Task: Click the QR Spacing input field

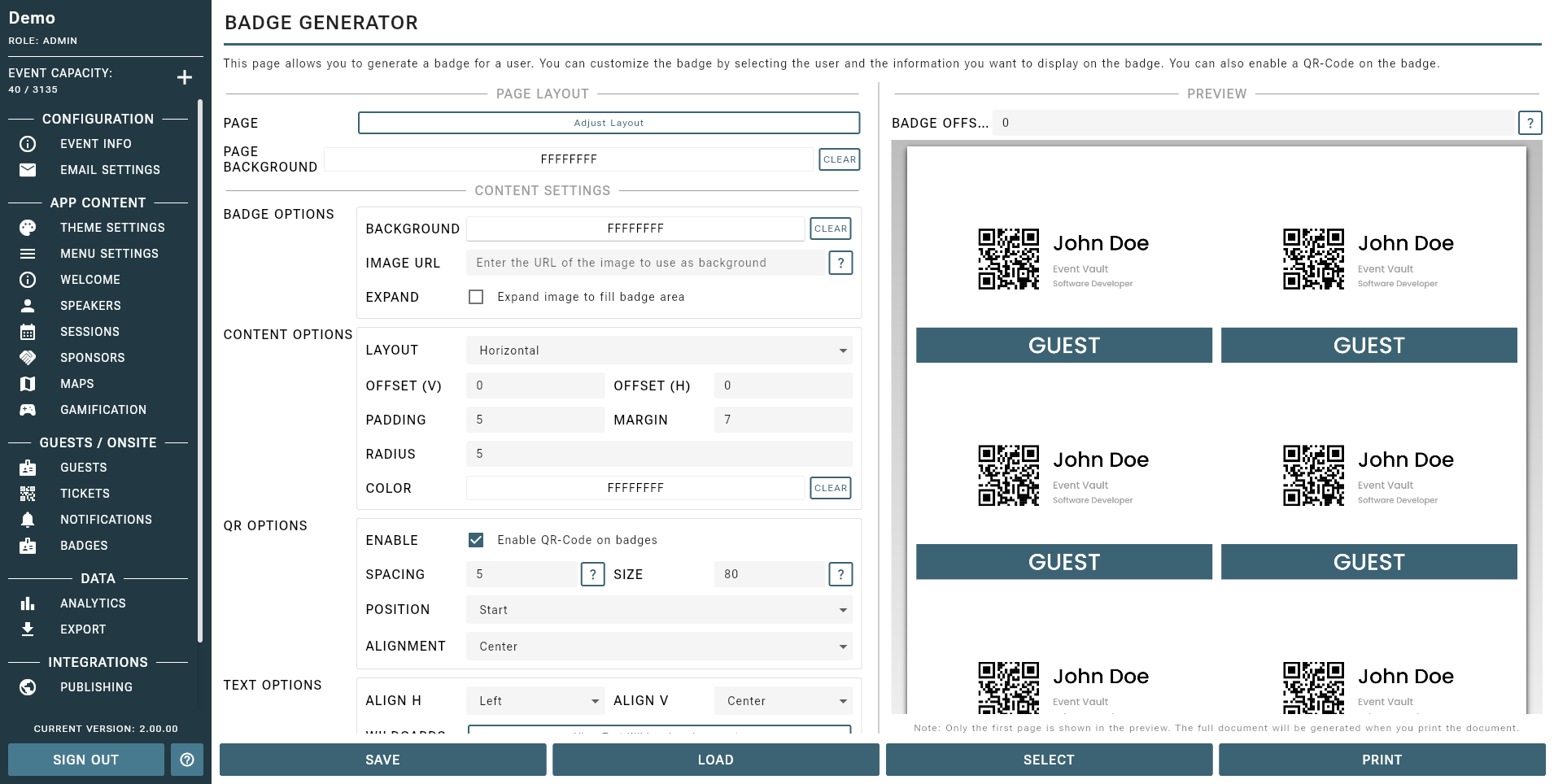Action: click(522, 574)
